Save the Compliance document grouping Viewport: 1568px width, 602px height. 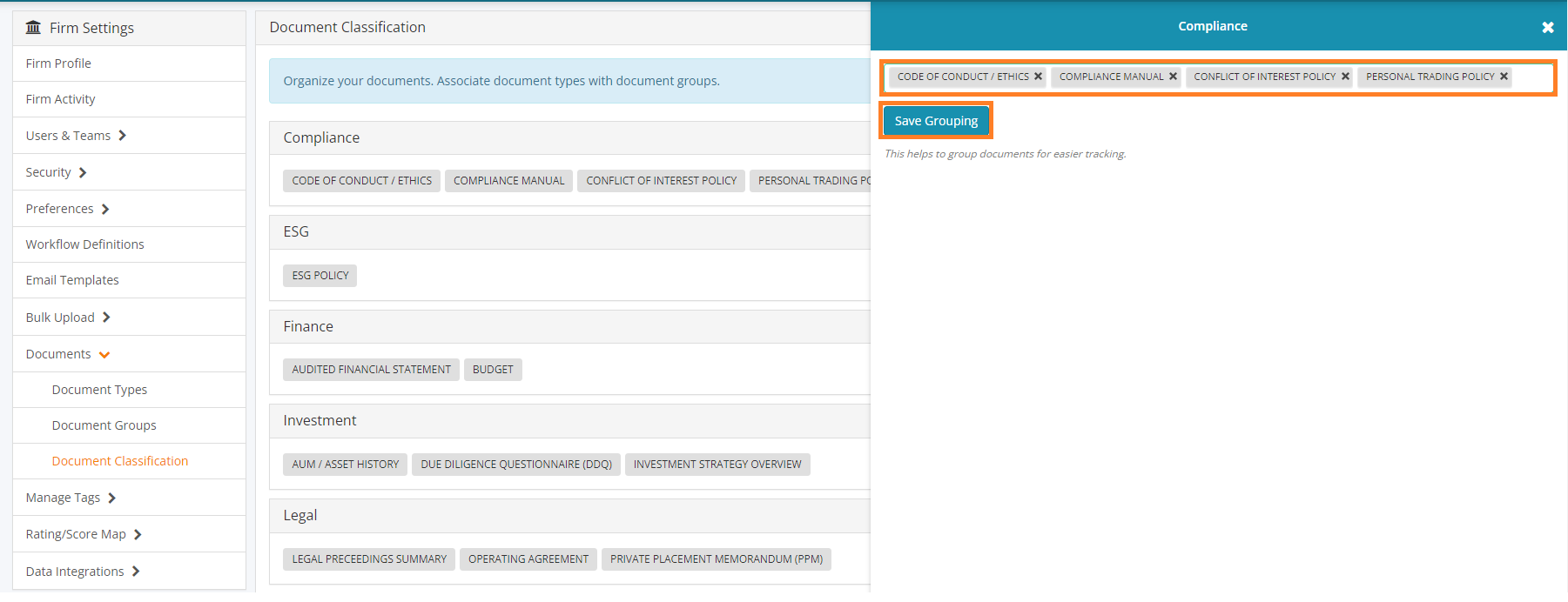click(936, 121)
